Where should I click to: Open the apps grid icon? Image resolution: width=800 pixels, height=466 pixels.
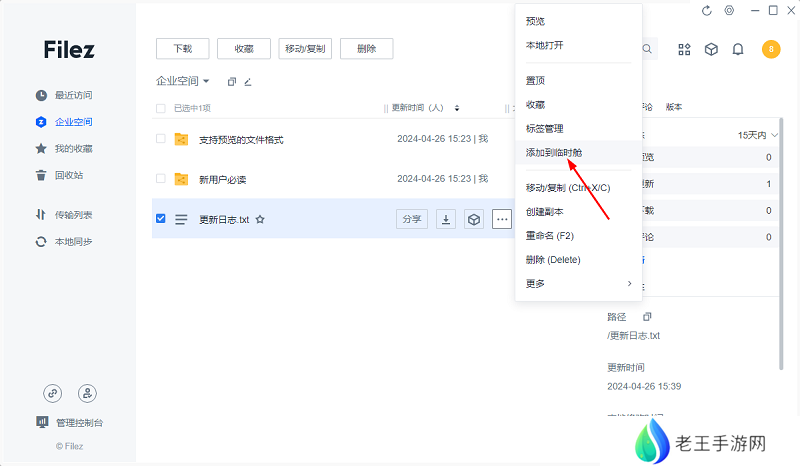coord(684,50)
